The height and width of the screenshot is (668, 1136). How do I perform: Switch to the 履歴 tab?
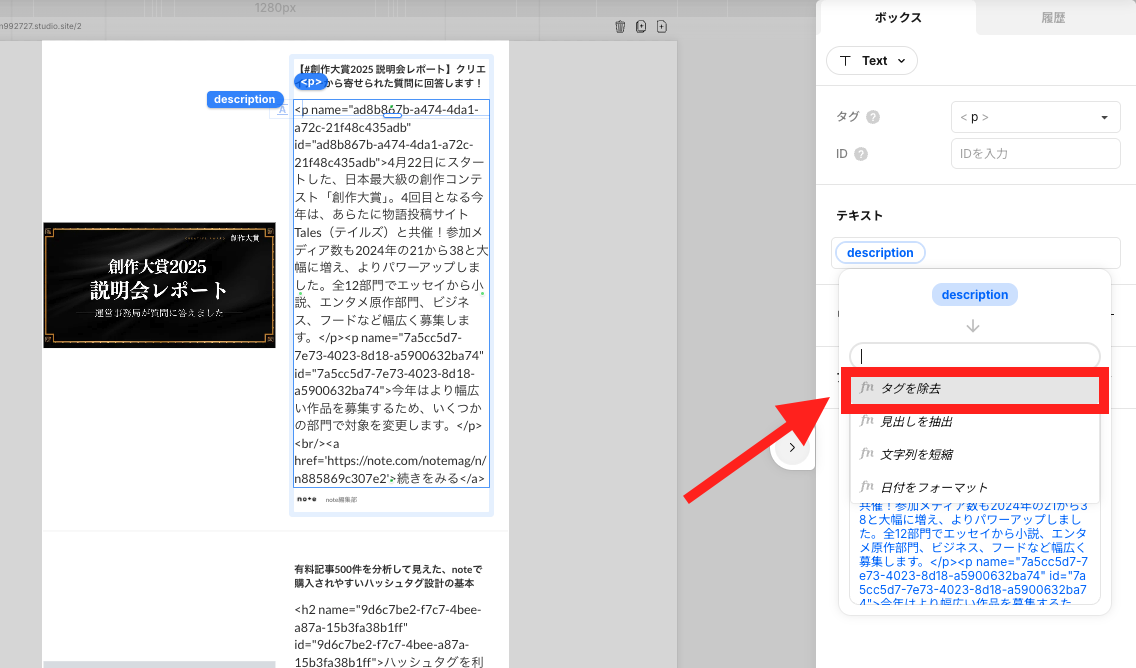[1054, 17]
